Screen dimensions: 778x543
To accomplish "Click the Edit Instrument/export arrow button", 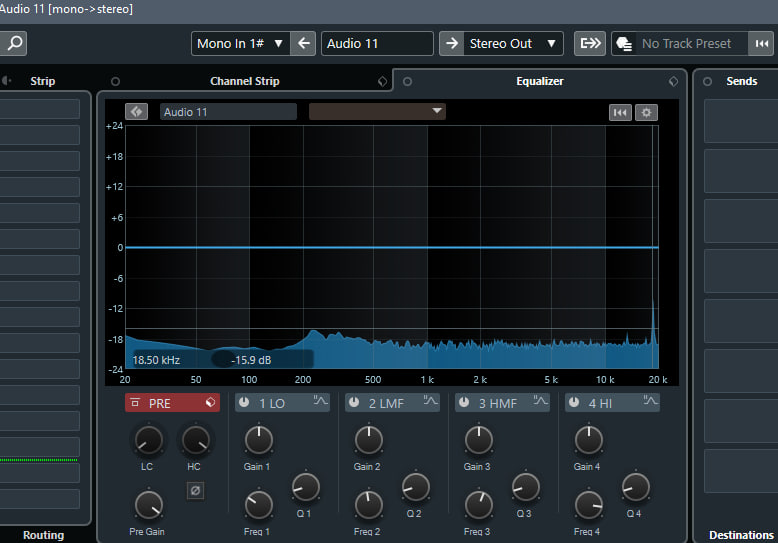I will click(x=590, y=44).
